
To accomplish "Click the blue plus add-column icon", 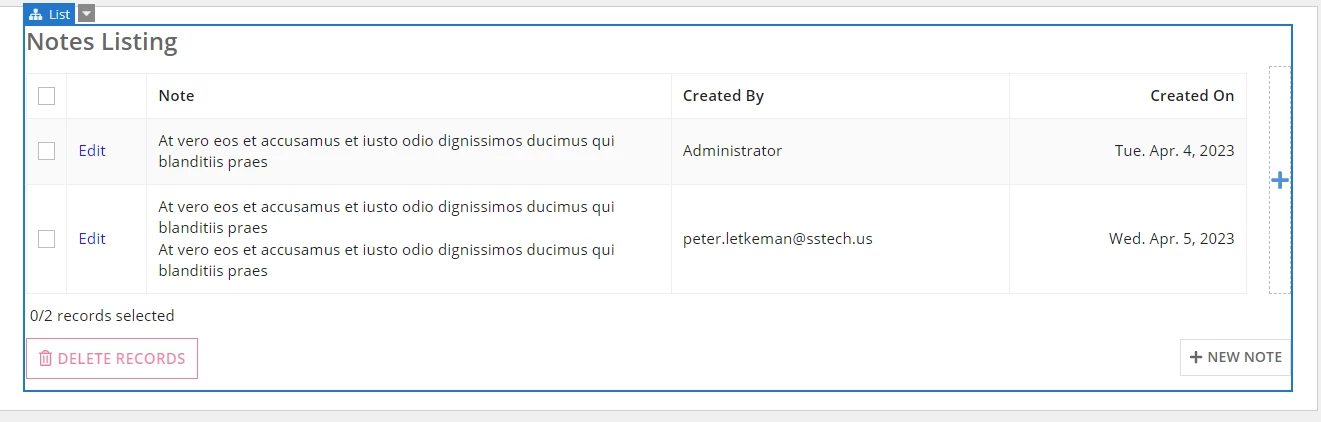I will (1280, 180).
